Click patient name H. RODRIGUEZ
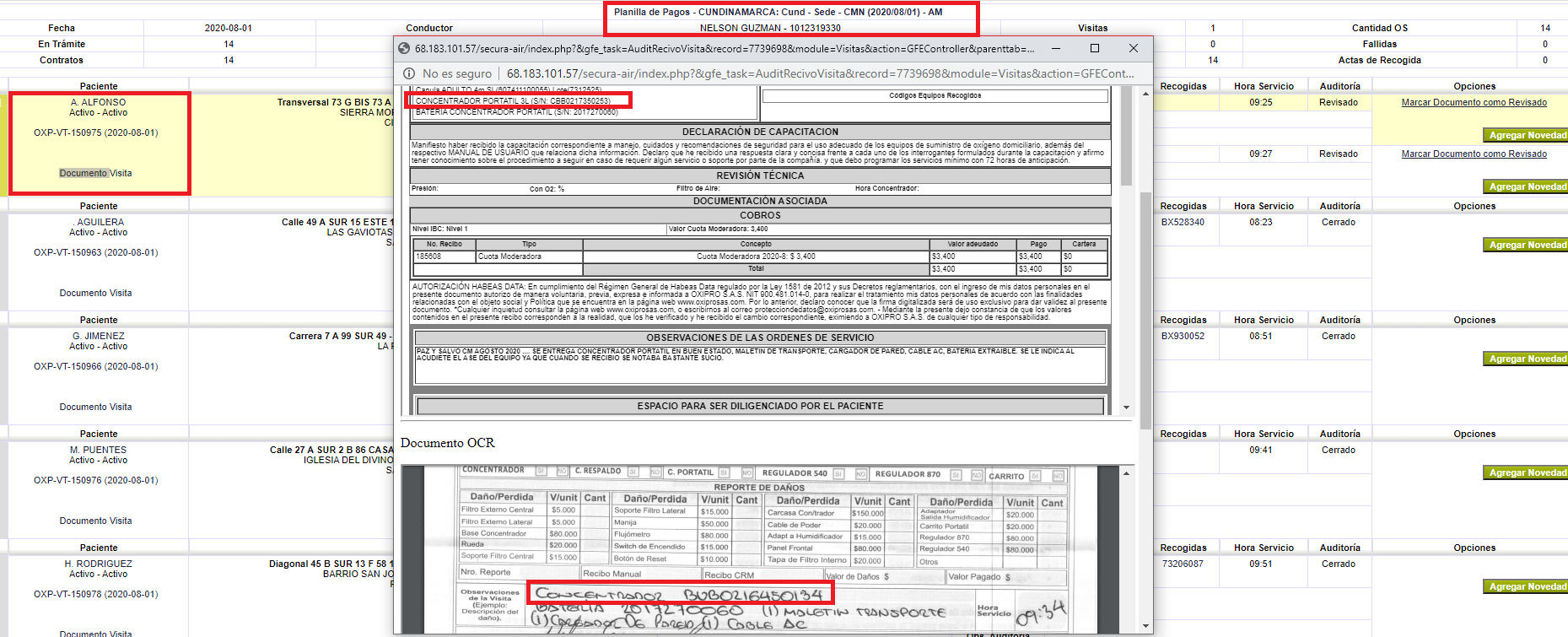 point(98,564)
